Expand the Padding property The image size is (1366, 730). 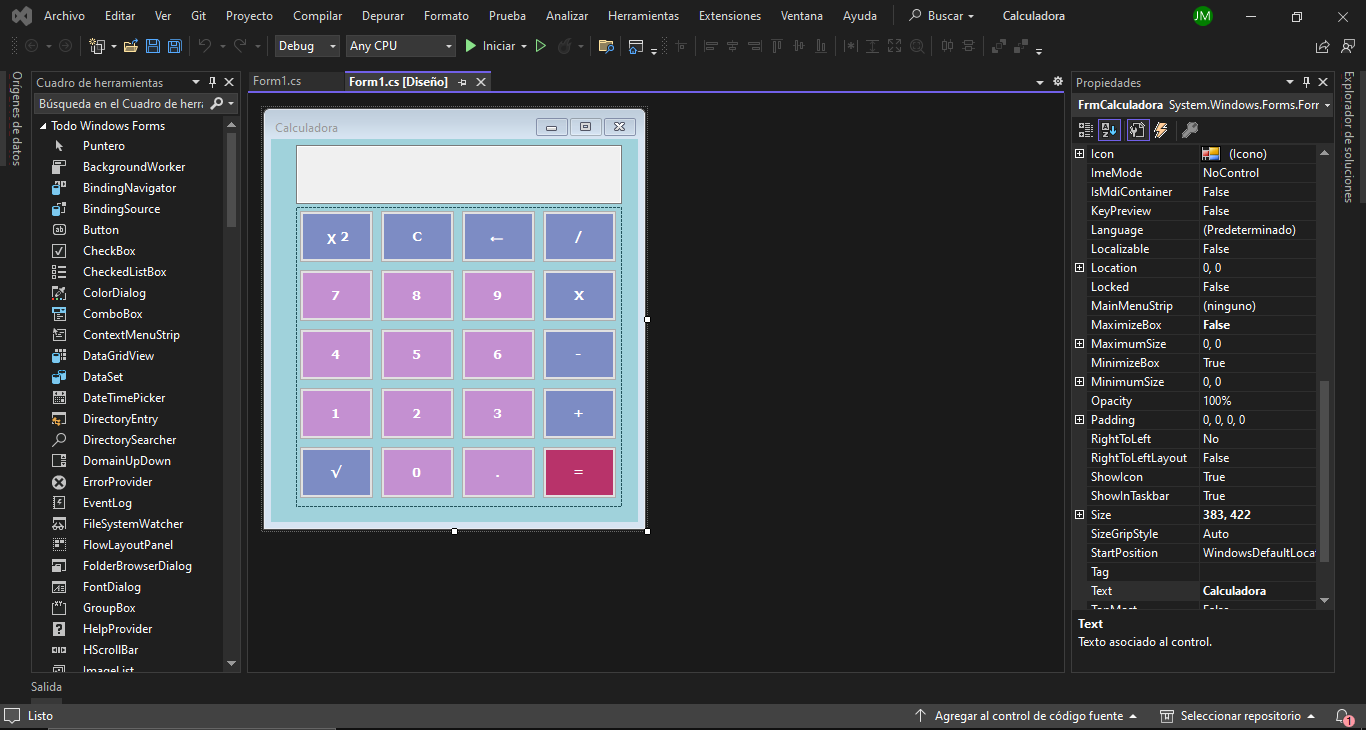pyautogui.click(x=1080, y=420)
